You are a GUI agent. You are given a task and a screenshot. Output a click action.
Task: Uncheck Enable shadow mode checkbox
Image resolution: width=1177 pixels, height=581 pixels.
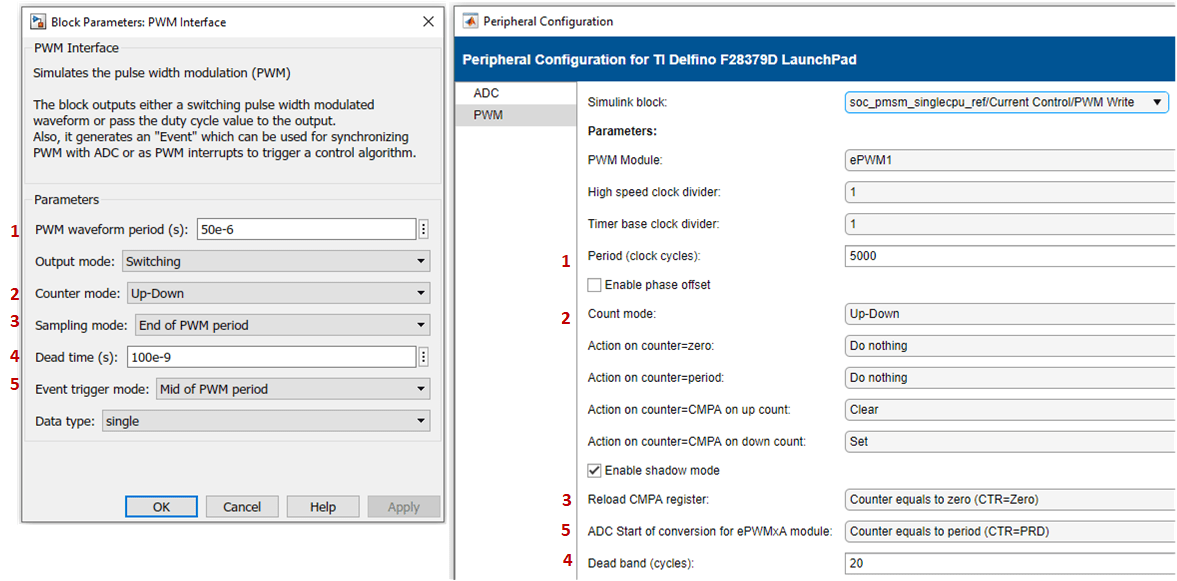[x=595, y=470]
